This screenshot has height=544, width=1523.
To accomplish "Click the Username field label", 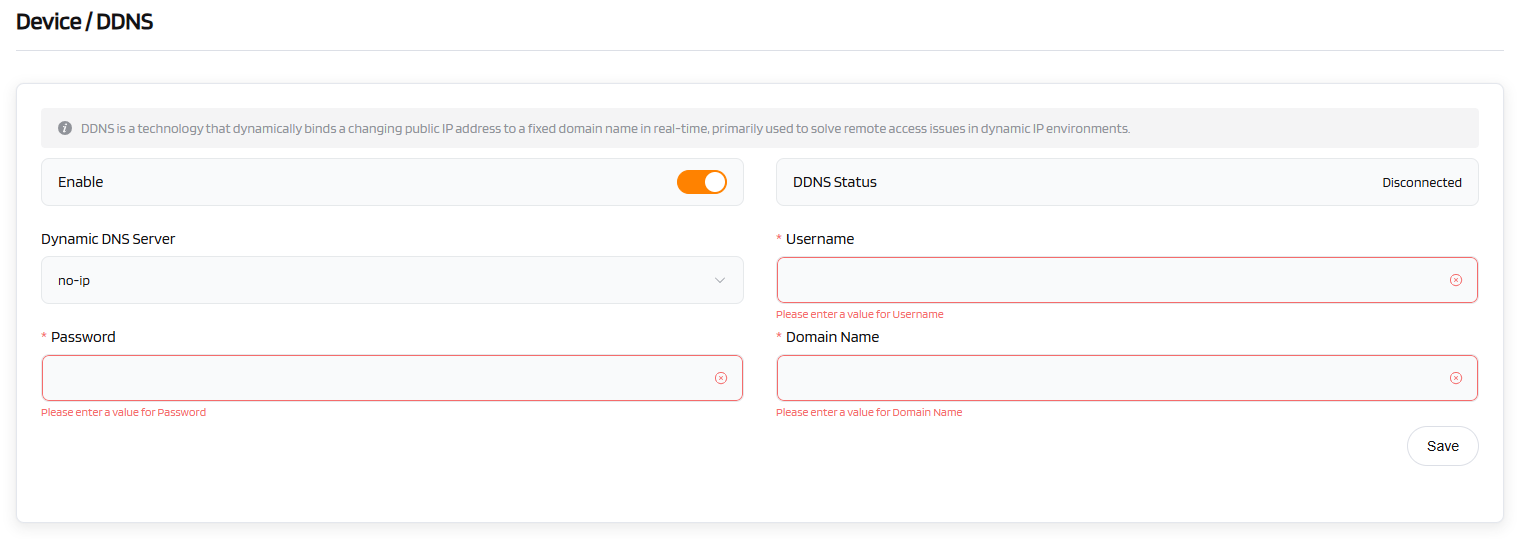I will coord(819,239).
